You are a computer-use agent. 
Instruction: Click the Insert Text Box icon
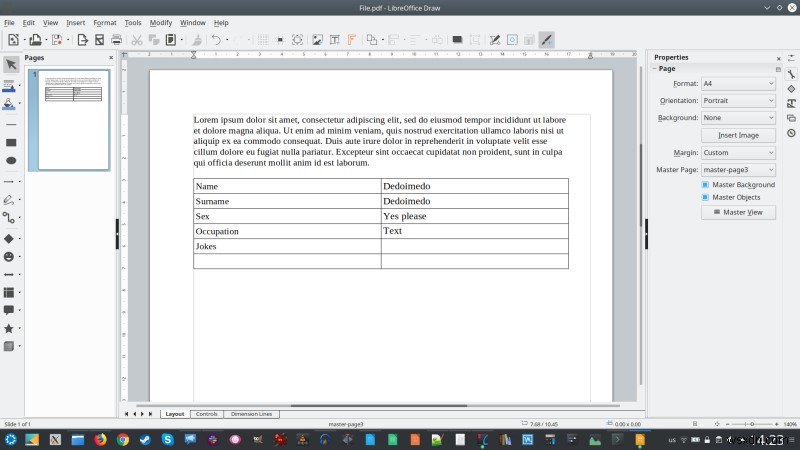pyautogui.click(x=335, y=40)
